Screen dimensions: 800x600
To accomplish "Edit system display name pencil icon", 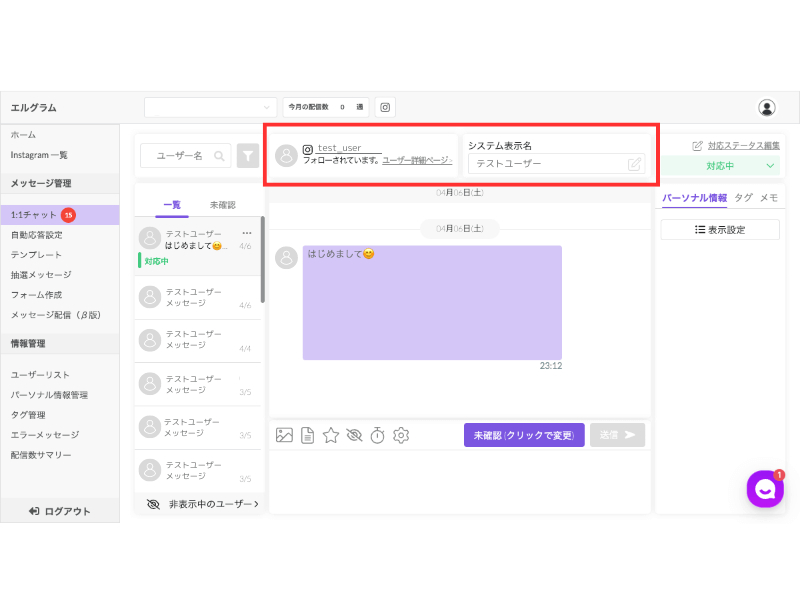I will pyautogui.click(x=634, y=164).
